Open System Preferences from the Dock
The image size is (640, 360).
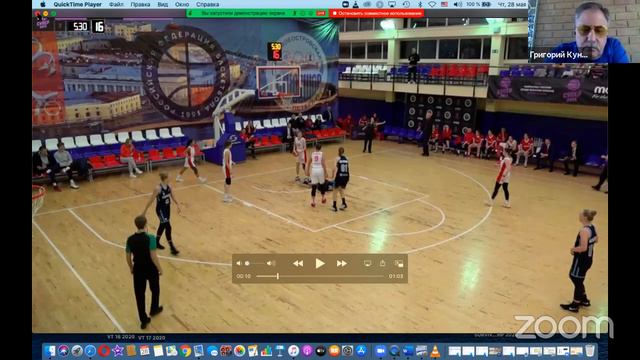click(347, 351)
